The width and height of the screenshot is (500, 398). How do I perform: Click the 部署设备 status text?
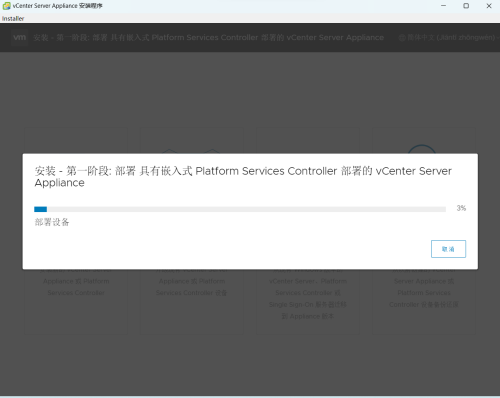click(52, 222)
